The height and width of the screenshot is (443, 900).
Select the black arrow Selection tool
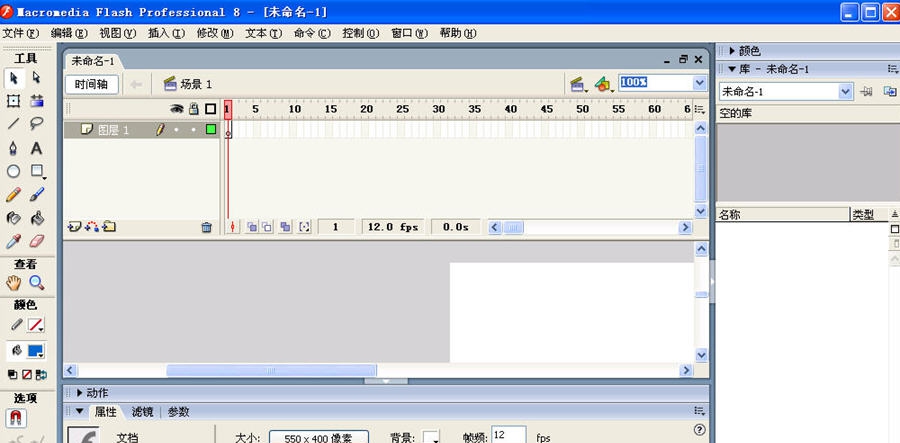click(14, 77)
